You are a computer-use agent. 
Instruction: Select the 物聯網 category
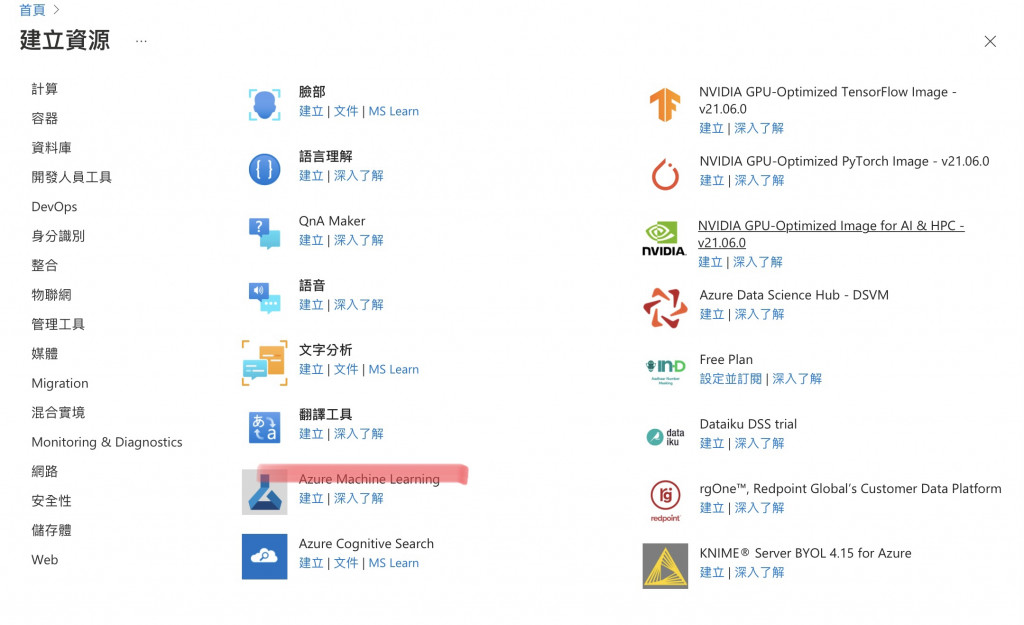[52, 295]
